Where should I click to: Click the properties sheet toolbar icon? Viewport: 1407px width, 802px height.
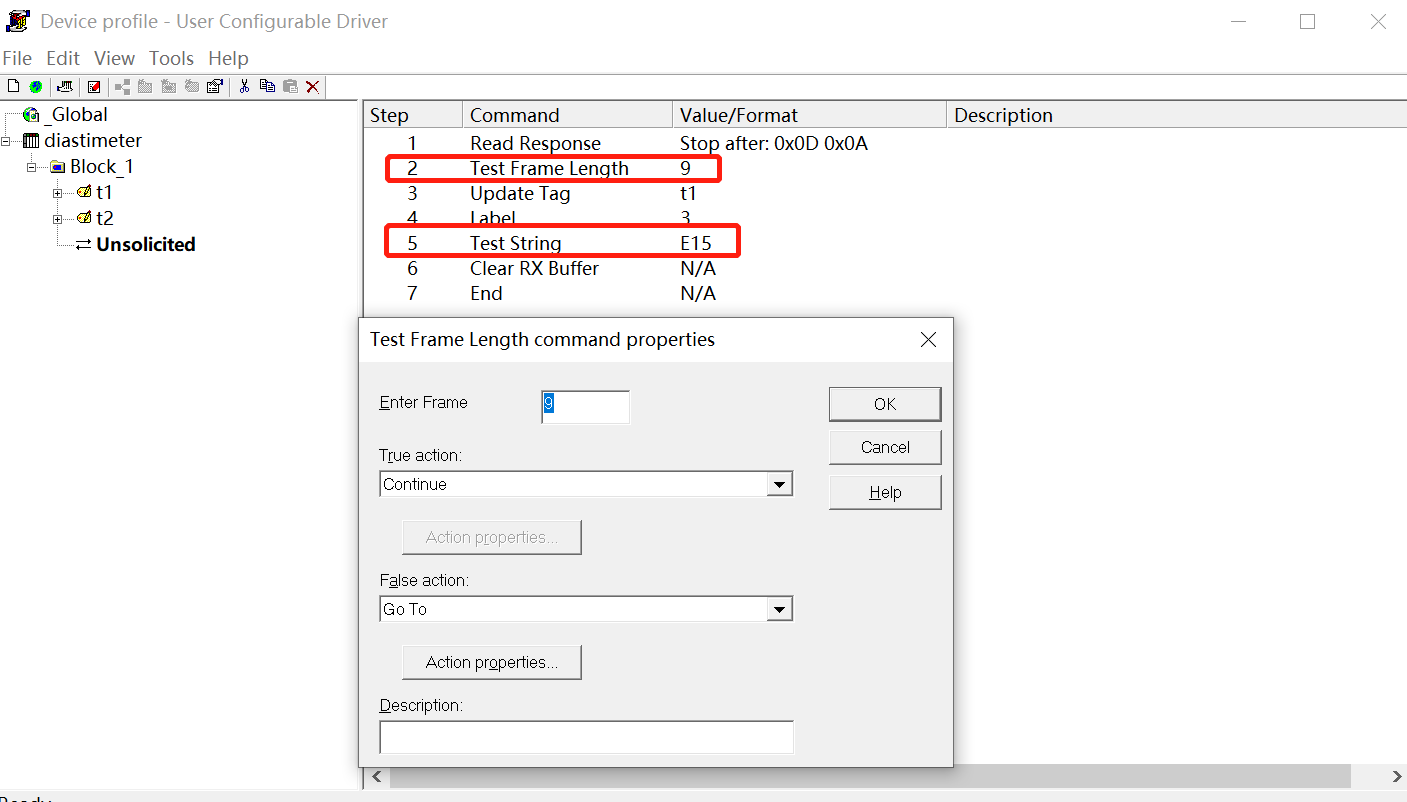click(214, 87)
